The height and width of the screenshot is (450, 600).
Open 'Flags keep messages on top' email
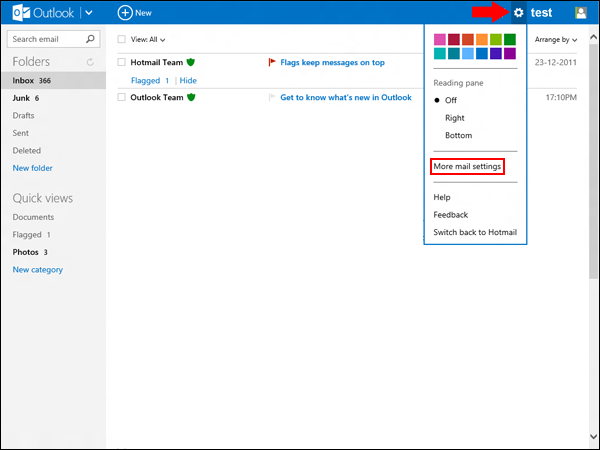coord(333,62)
